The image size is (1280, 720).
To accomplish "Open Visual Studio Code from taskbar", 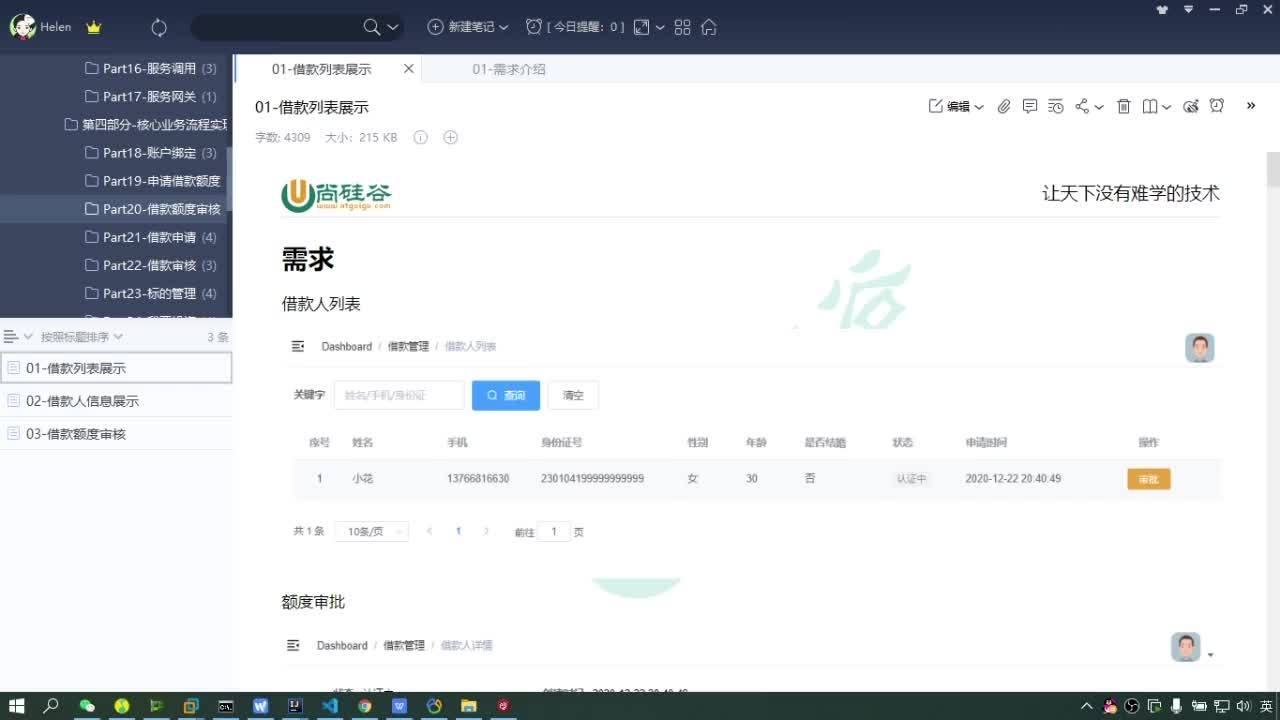I will tap(330, 706).
